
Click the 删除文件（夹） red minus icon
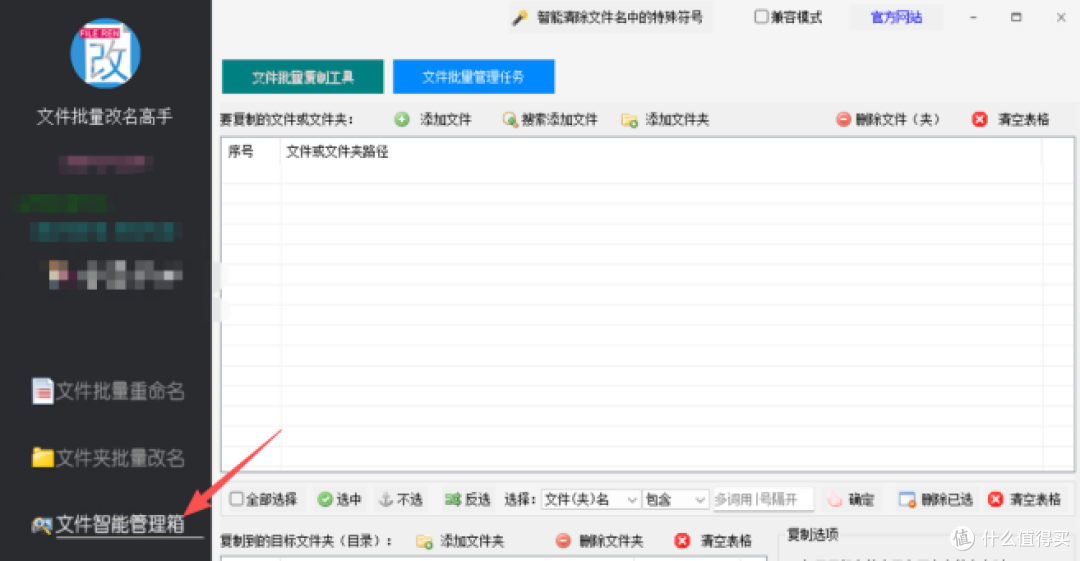(843, 120)
